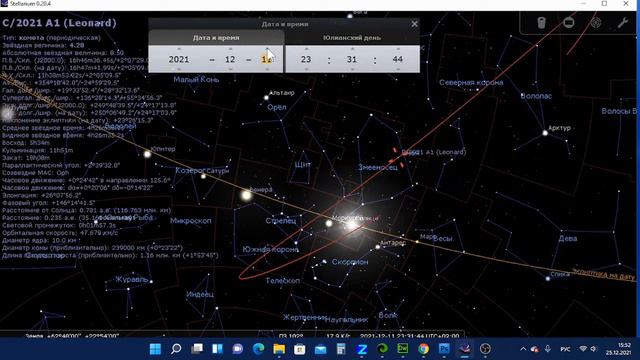Switch to the Дата и время tab
640x360 pixels.
pos(216,38)
